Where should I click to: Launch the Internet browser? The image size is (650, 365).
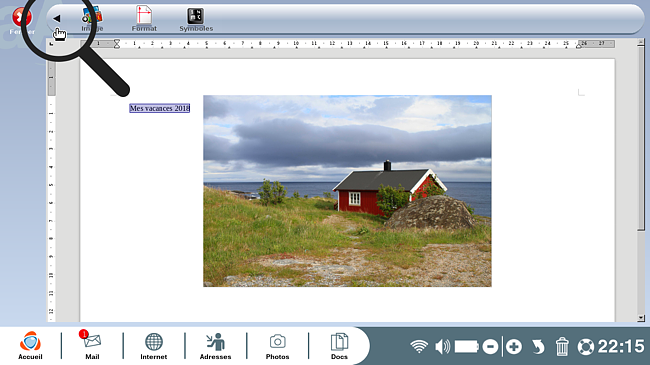click(154, 346)
